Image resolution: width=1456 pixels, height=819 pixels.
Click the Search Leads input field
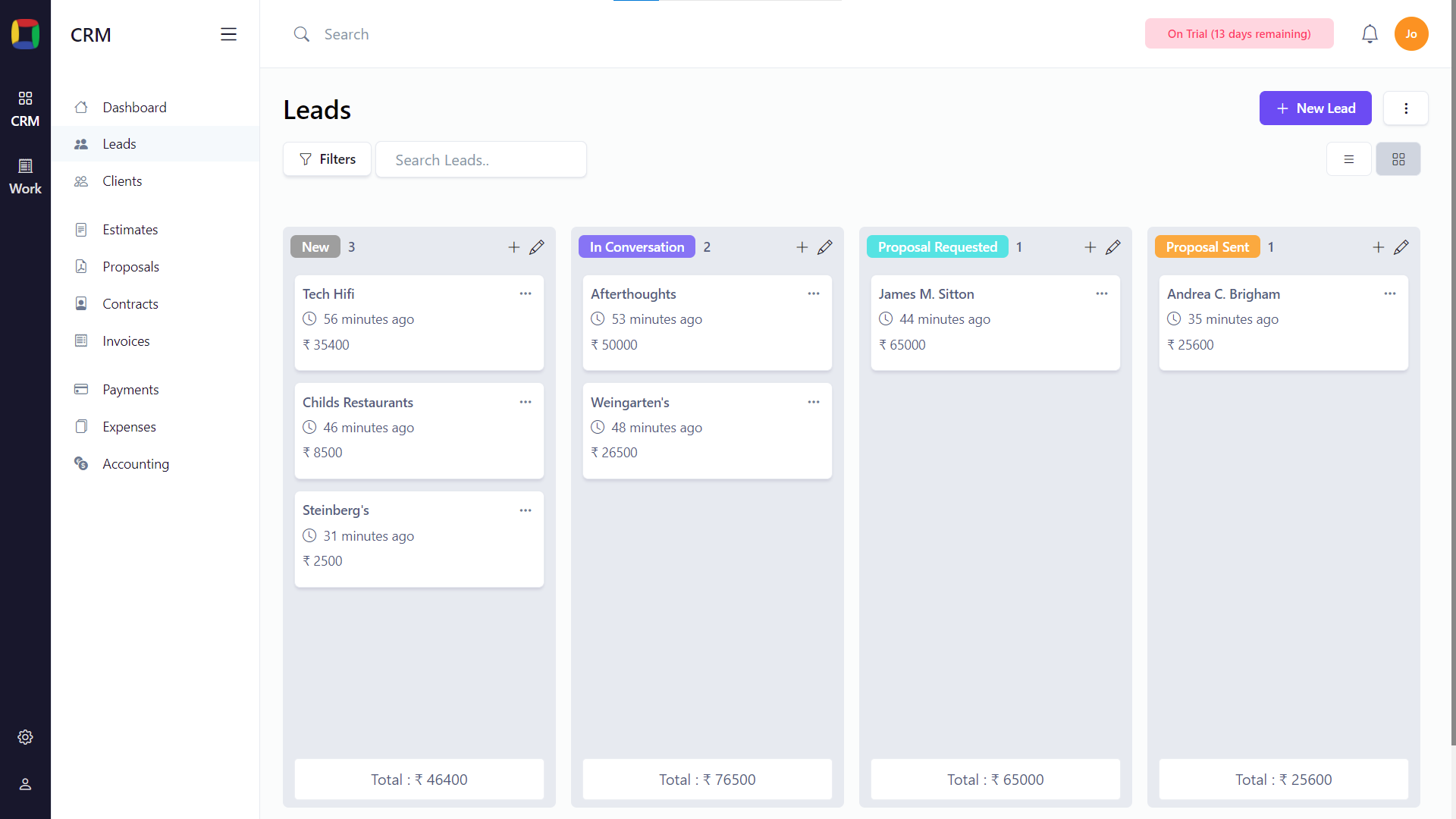(481, 160)
